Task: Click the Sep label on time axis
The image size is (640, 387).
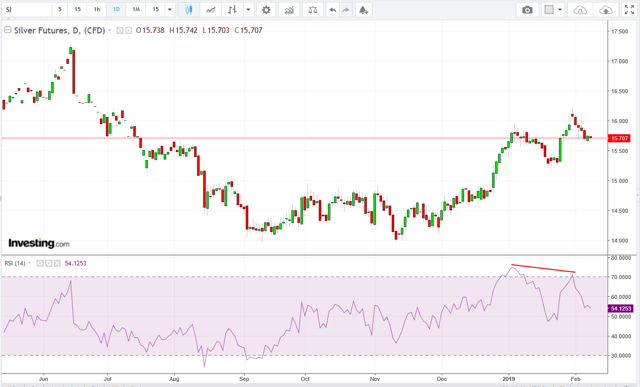Action: (x=244, y=379)
